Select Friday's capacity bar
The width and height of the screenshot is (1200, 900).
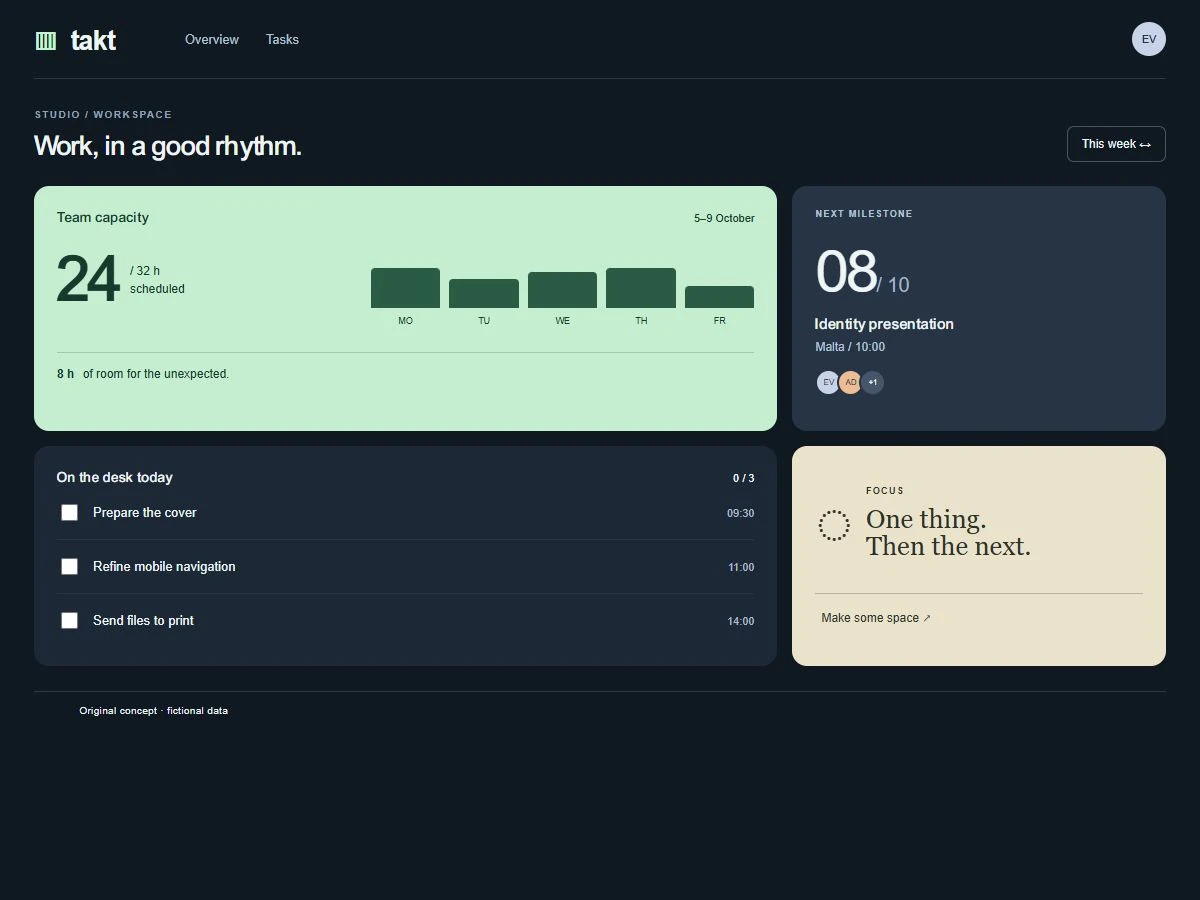[719, 297]
